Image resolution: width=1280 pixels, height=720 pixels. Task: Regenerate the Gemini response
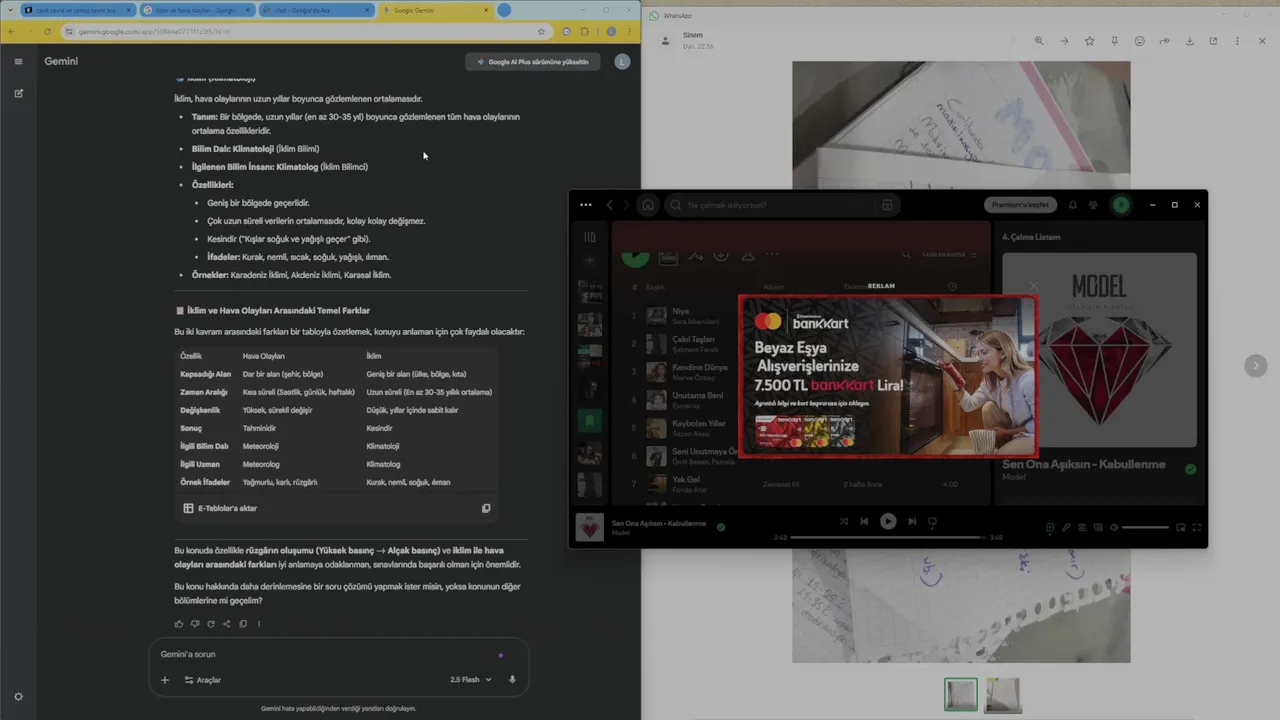point(211,624)
